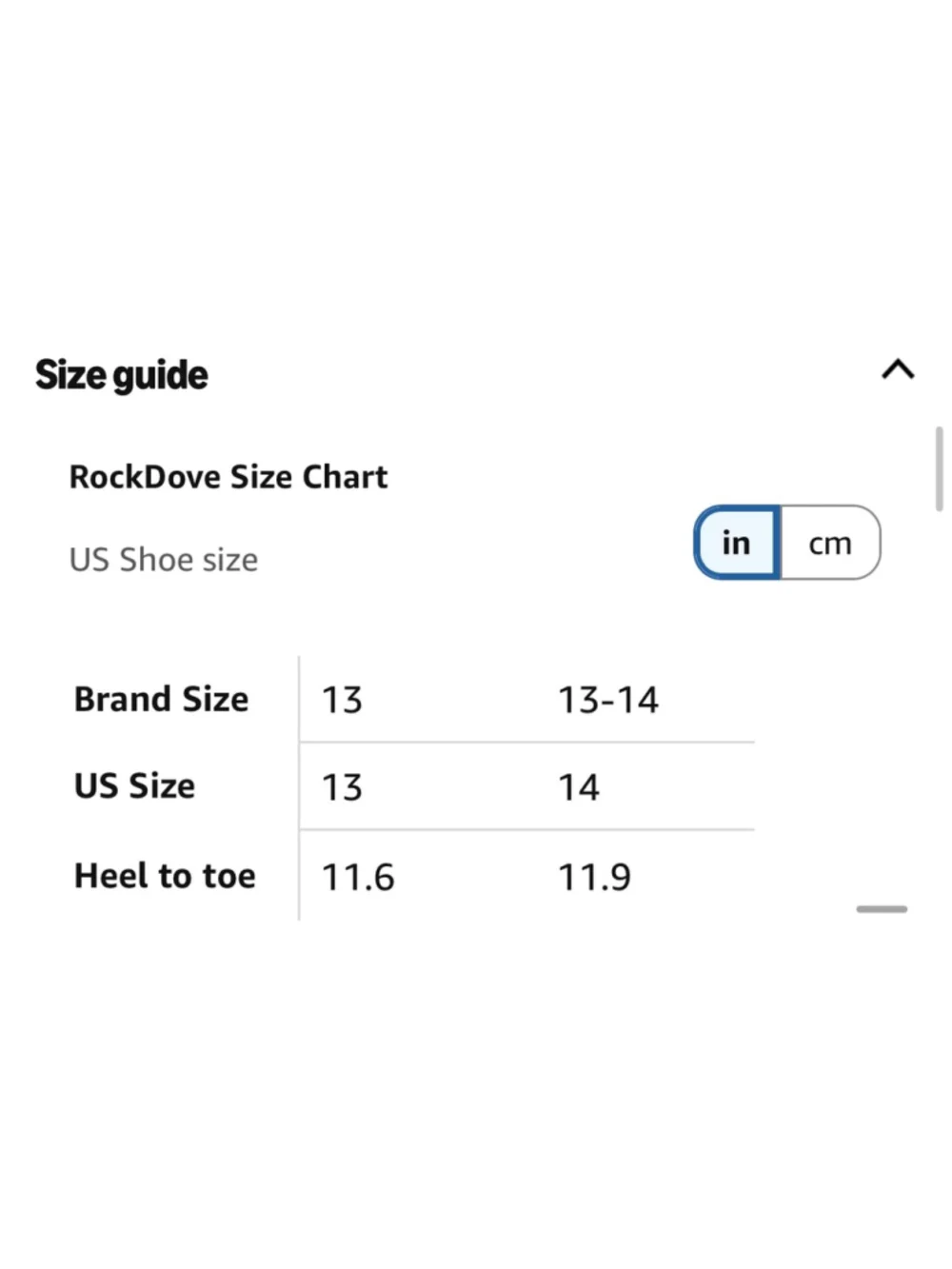The image size is (952, 1269).
Task: Click the US Size 13 cell
Action: (342, 788)
